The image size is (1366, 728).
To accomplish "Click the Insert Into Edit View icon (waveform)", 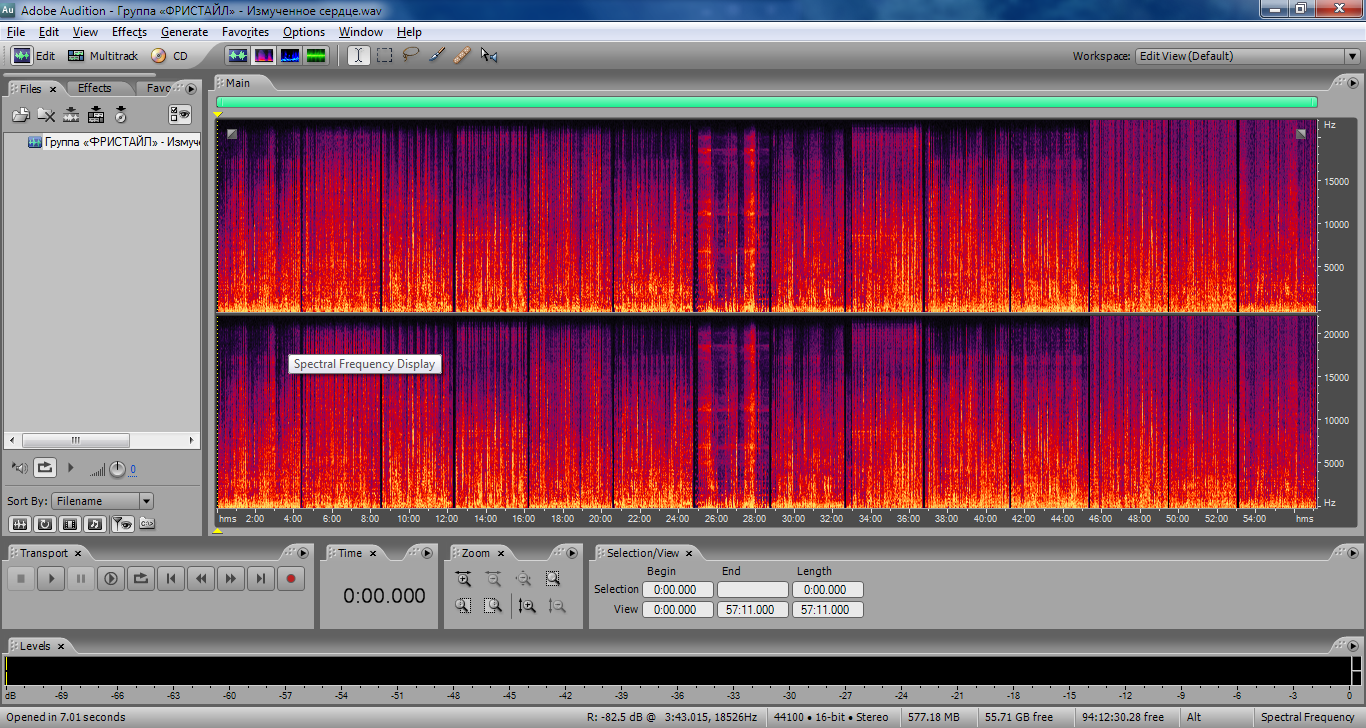I will pos(71,115).
